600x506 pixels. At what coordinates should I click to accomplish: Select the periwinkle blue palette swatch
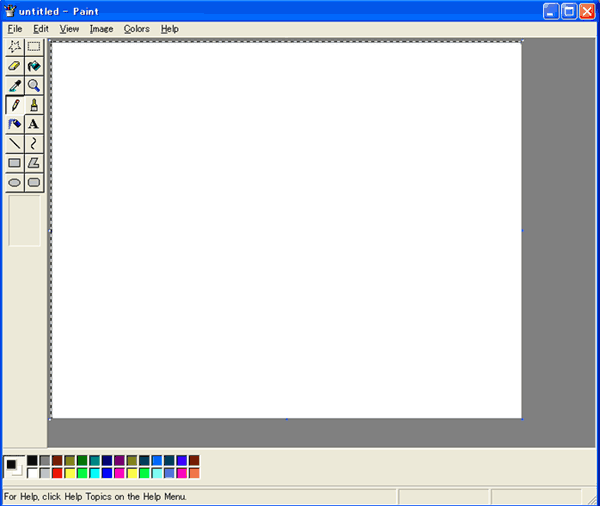click(169, 473)
